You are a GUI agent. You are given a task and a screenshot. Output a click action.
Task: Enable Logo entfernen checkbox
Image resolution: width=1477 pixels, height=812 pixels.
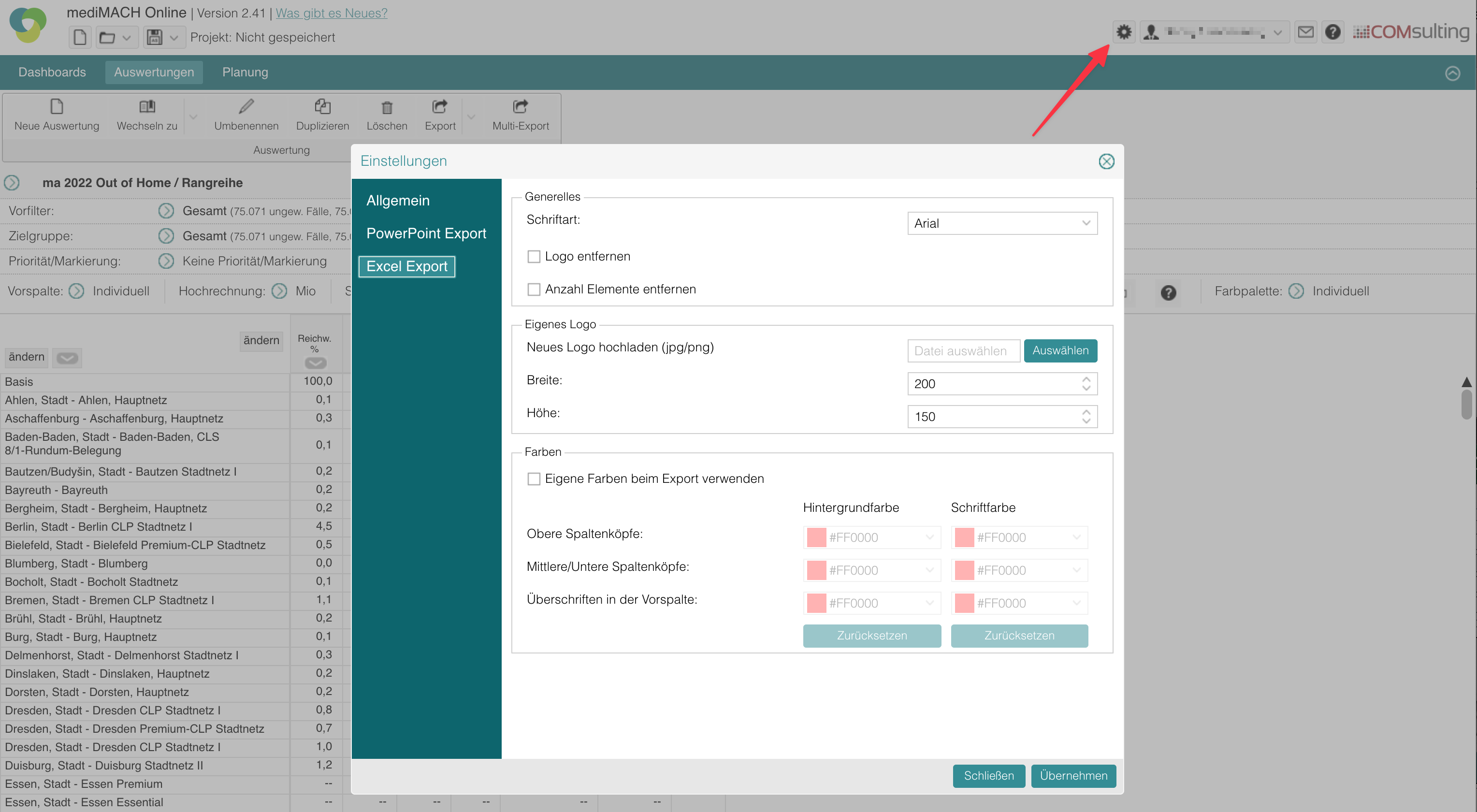(x=533, y=256)
